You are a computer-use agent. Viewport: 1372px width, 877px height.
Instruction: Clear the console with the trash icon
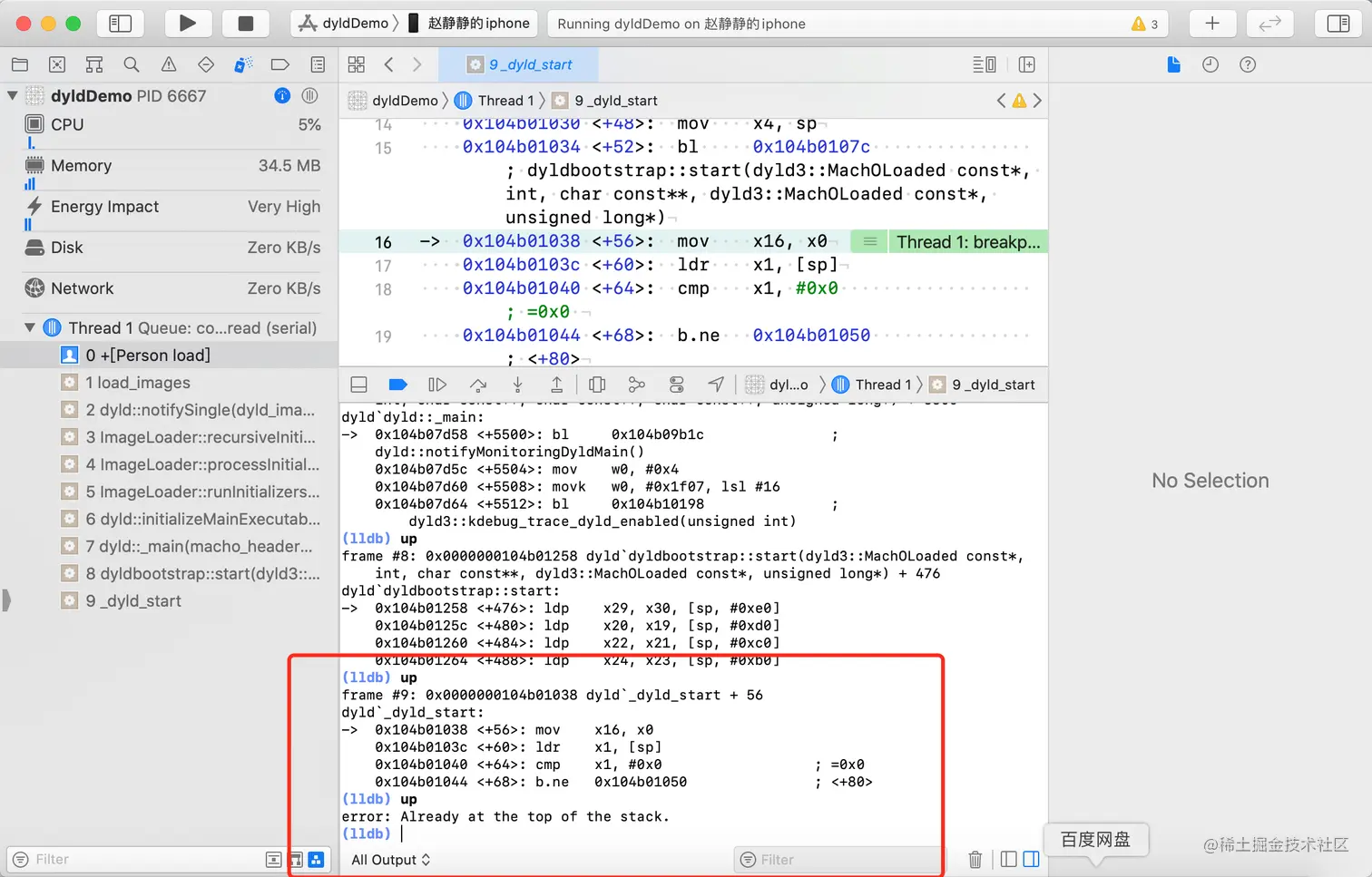coord(975,859)
